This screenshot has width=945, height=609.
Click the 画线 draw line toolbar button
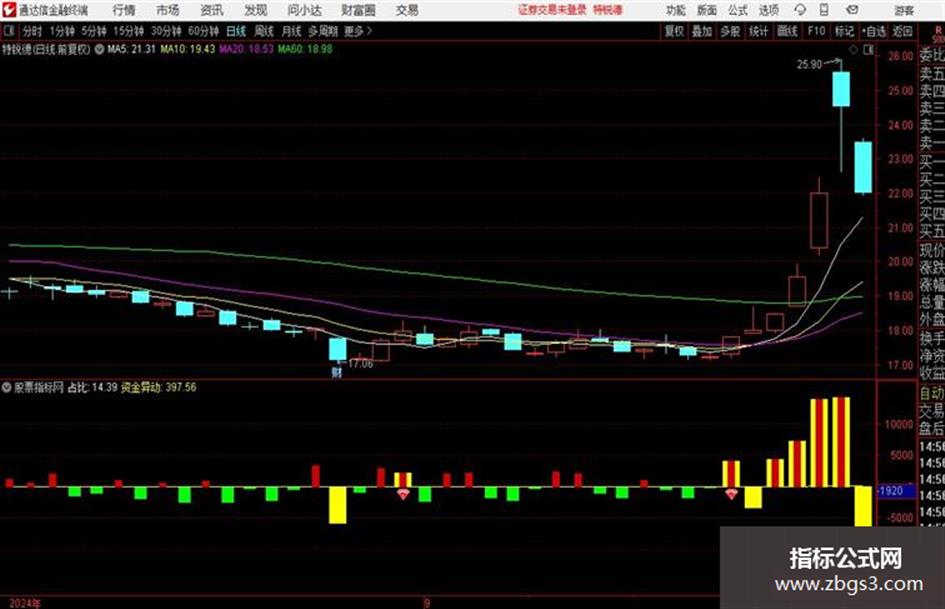[787, 31]
